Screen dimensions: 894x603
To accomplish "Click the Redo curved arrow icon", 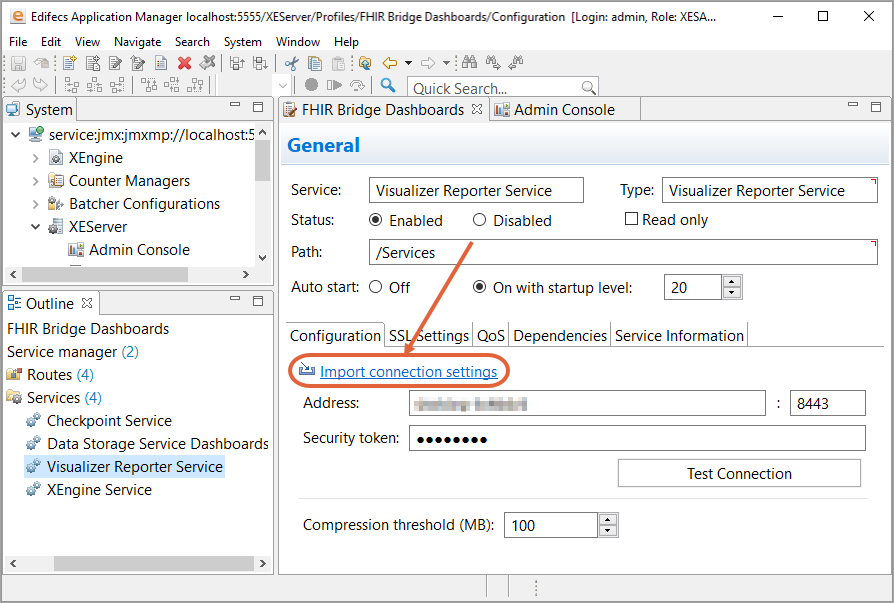I will (x=40, y=85).
